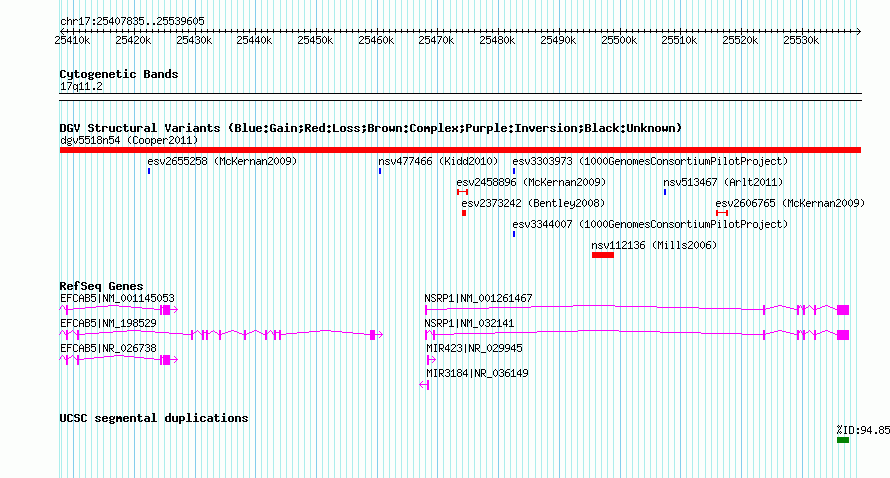
Task: Click the blue esv3344007 gain marker
Action: pos(514,234)
